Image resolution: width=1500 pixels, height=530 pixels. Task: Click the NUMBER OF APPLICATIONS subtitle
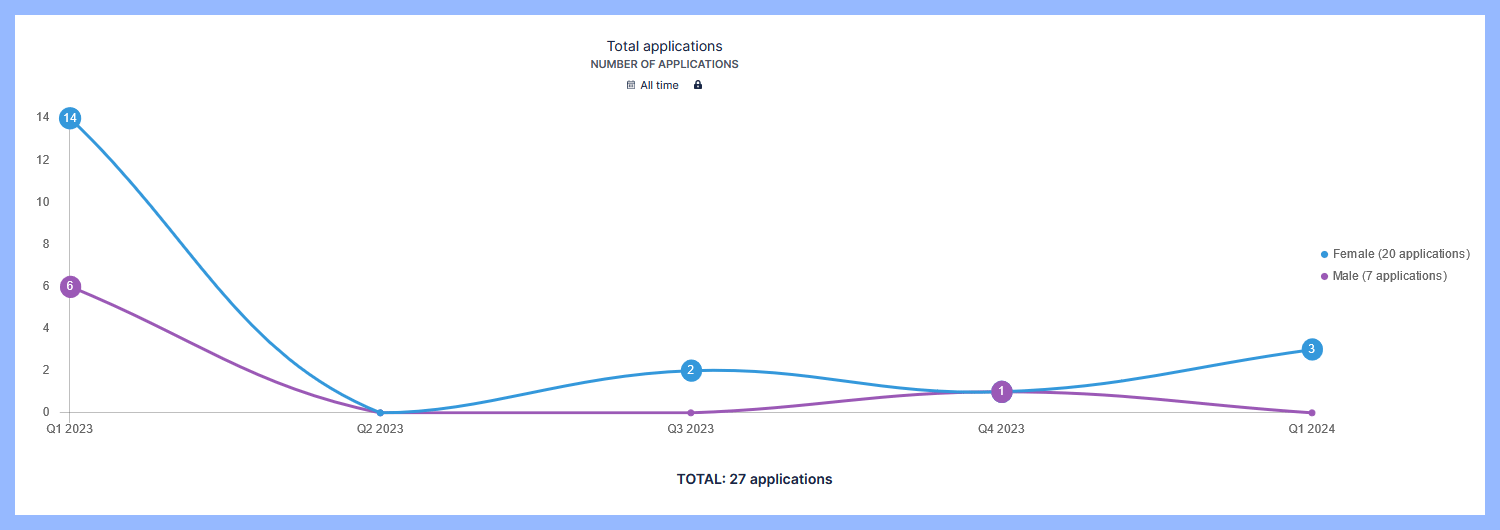664,65
